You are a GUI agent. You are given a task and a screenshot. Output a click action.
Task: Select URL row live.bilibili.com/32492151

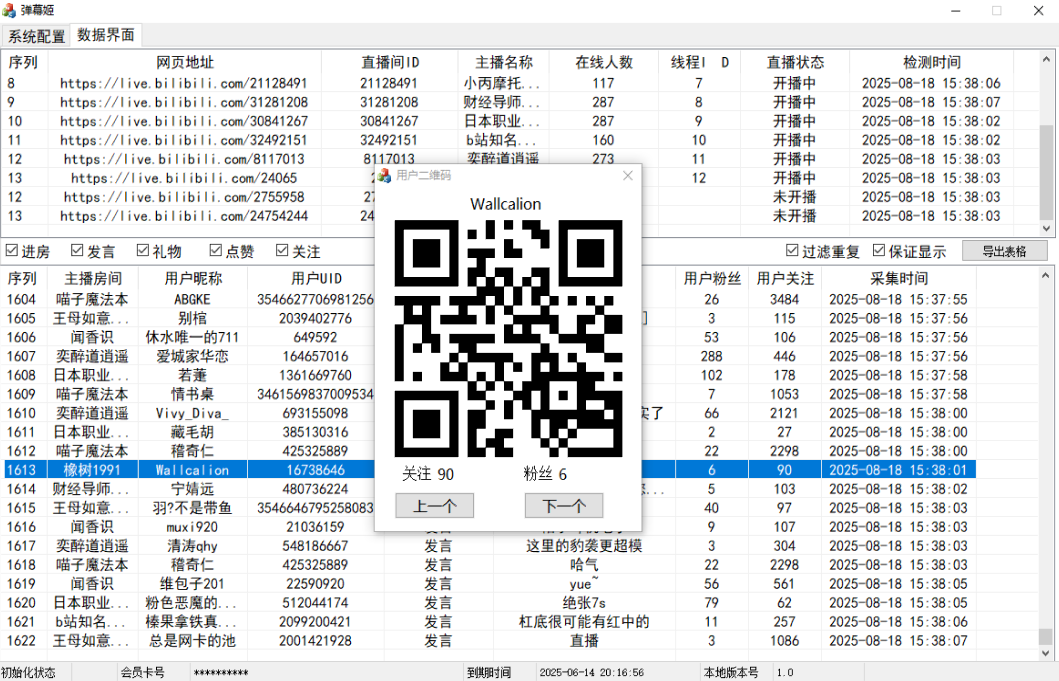point(184,140)
